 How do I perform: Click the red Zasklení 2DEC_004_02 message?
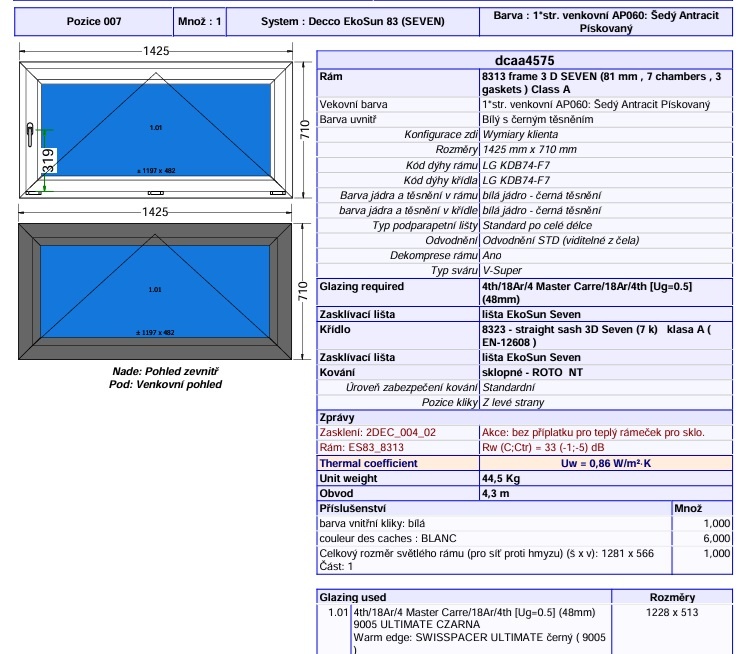click(x=377, y=433)
